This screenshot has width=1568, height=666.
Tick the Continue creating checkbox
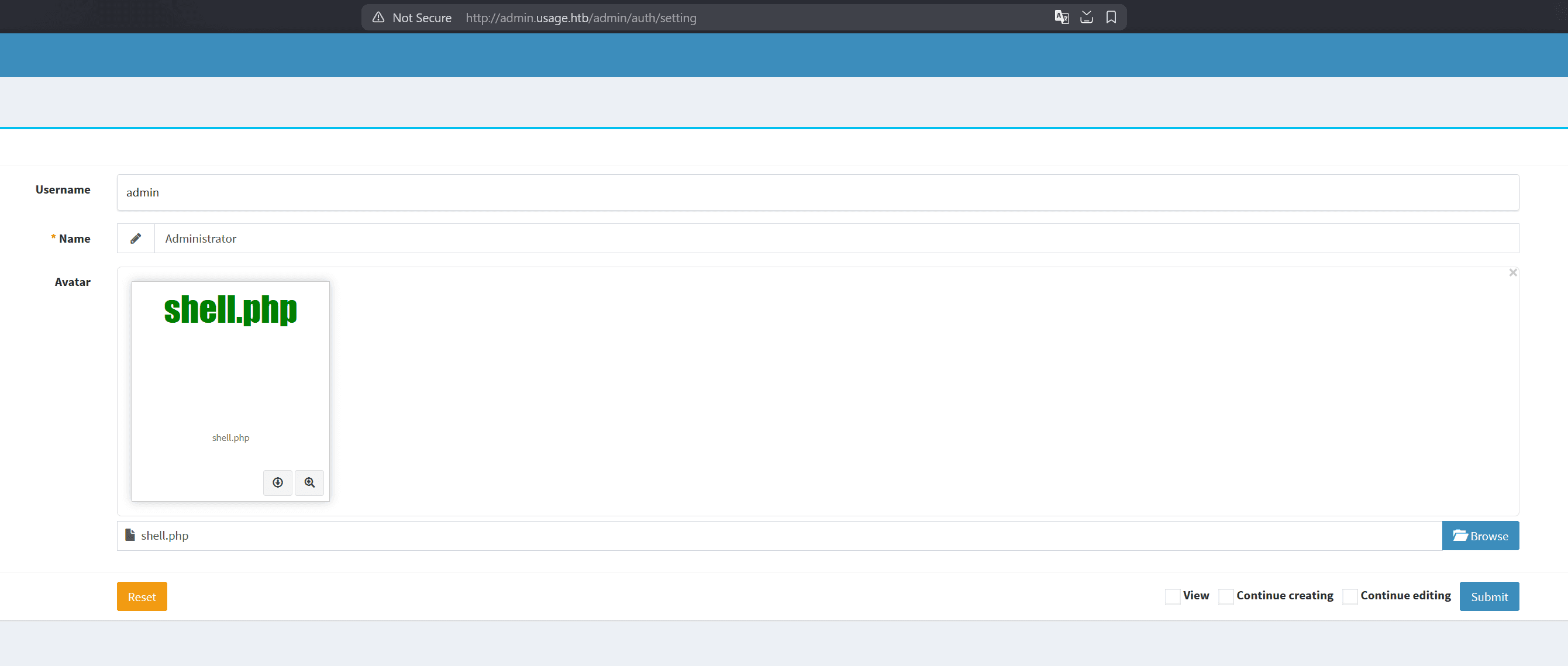(x=1225, y=596)
